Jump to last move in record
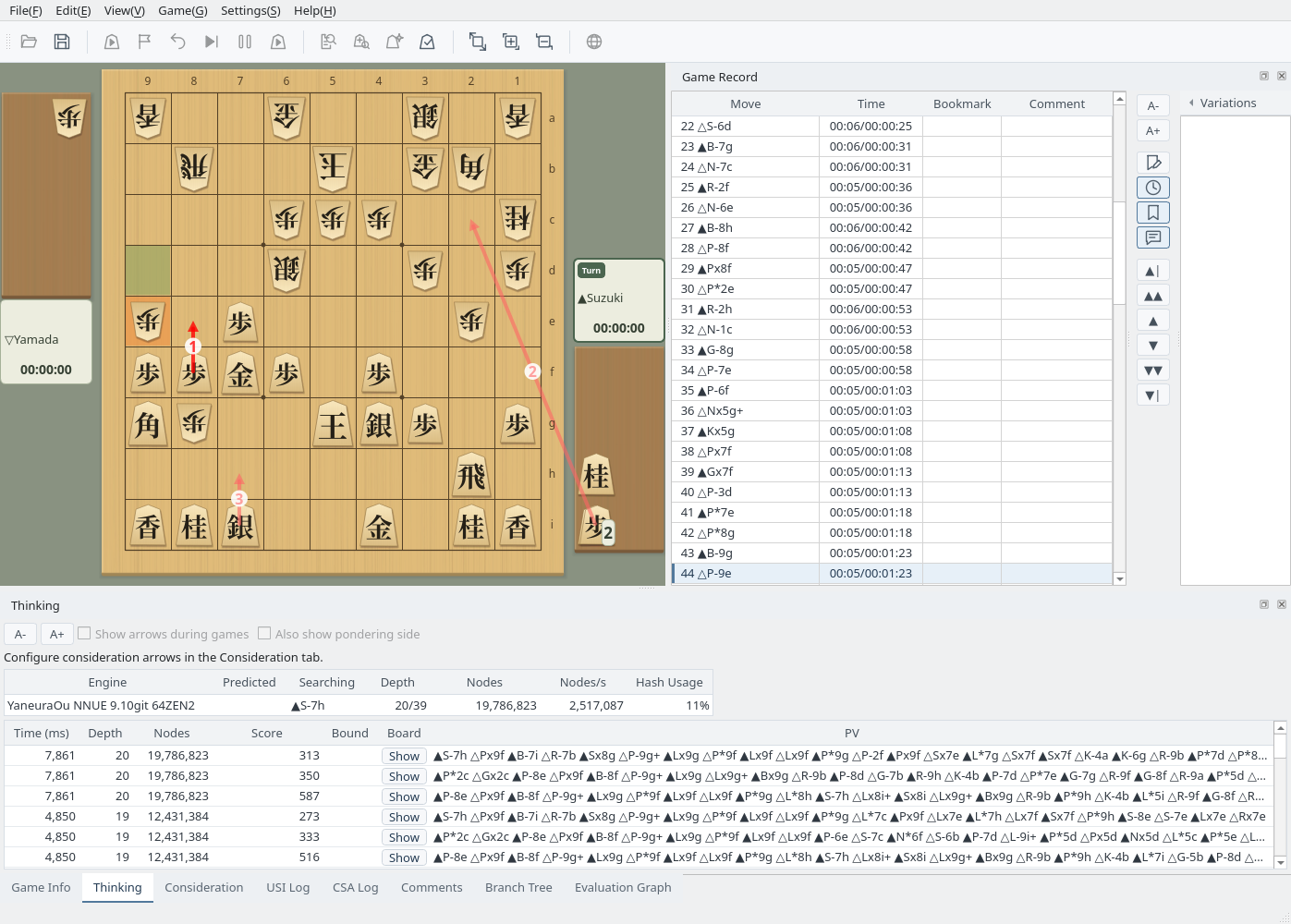Image resolution: width=1291 pixels, height=924 pixels. pos(1153,395)
